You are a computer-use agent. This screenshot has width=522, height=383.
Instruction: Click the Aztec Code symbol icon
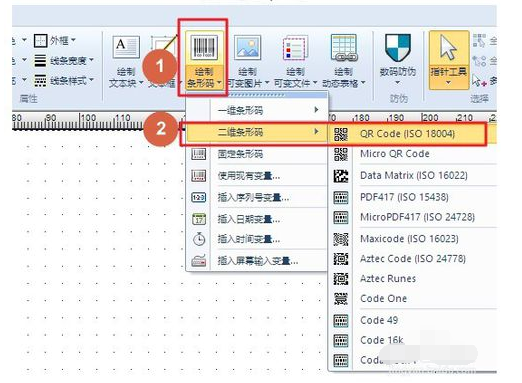tap(341, 259)
